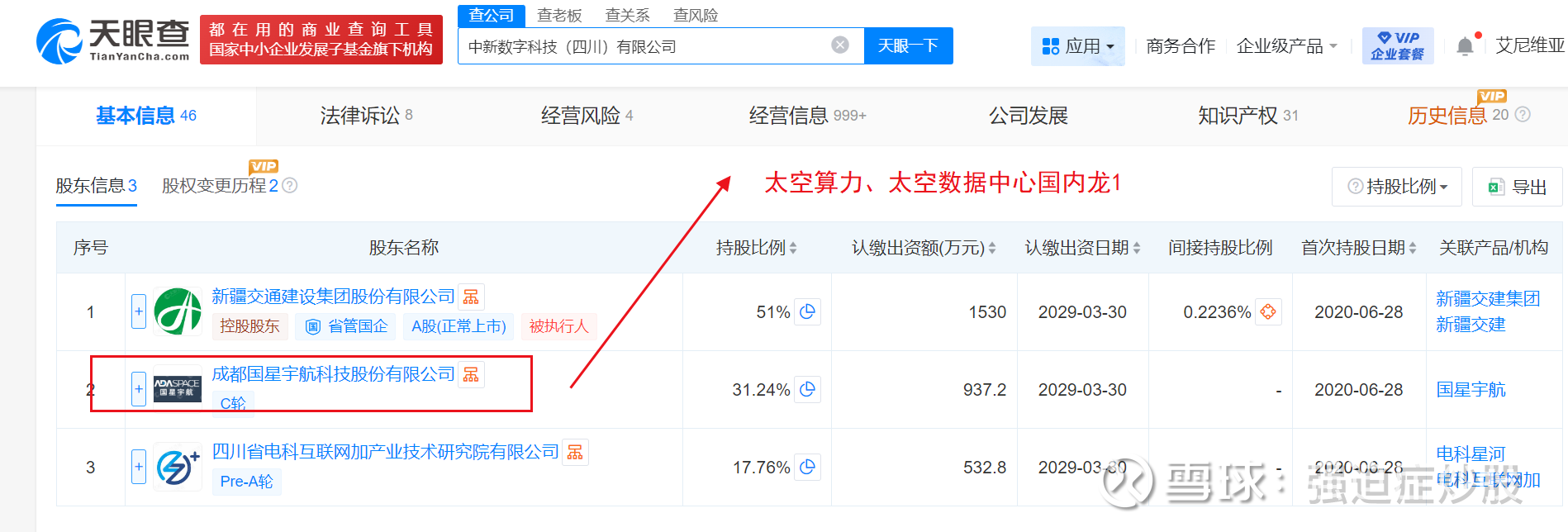Select the 历史信息 VIP tab

click(1457, 116)
